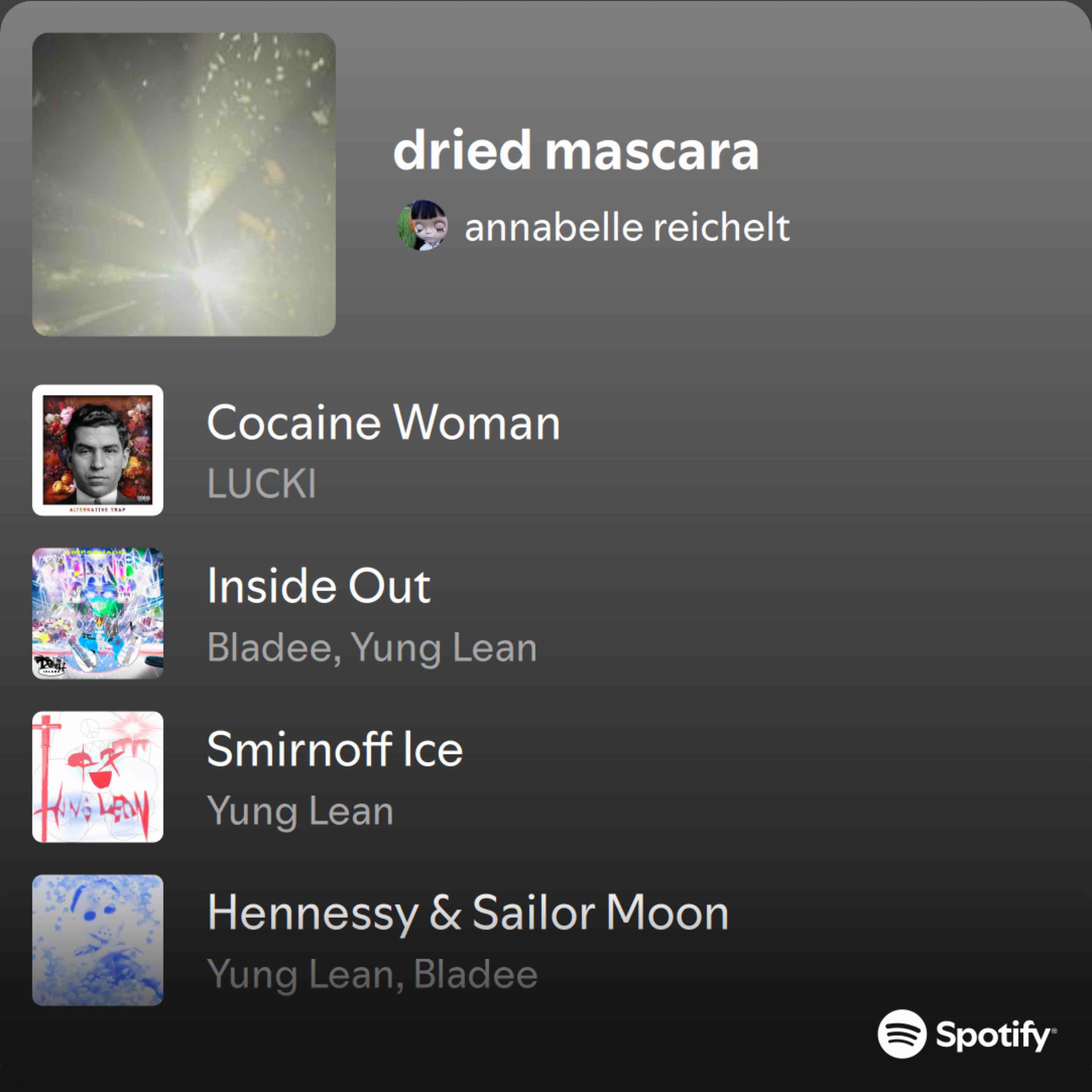Viewport: 1092px width, 1092px height.
Task: Open annabelle reichelt's profile name
Action: click(x=627, y=227)
